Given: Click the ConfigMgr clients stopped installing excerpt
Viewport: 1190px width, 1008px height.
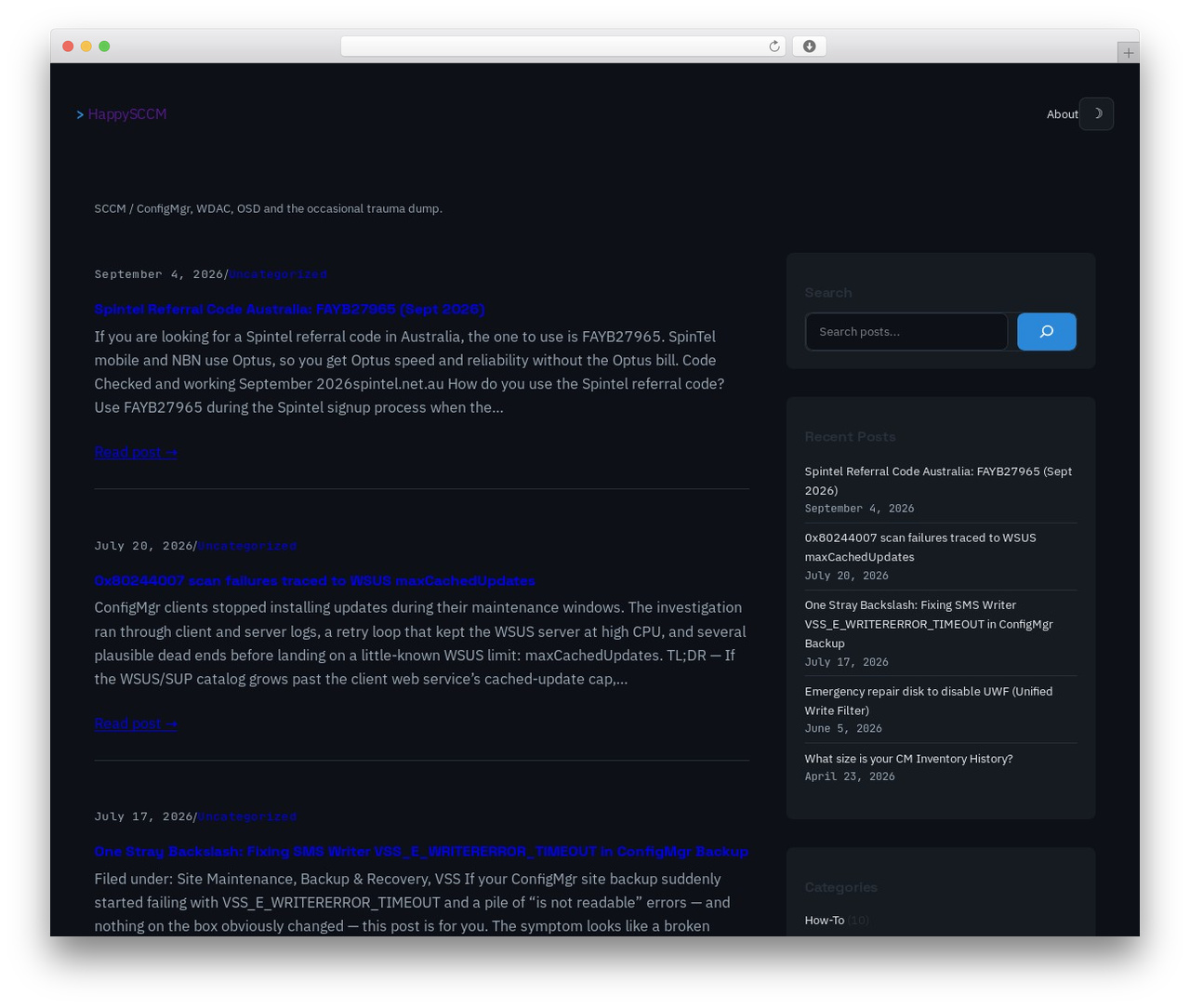Looking at the screenshot, I should (x=420, y=643).
